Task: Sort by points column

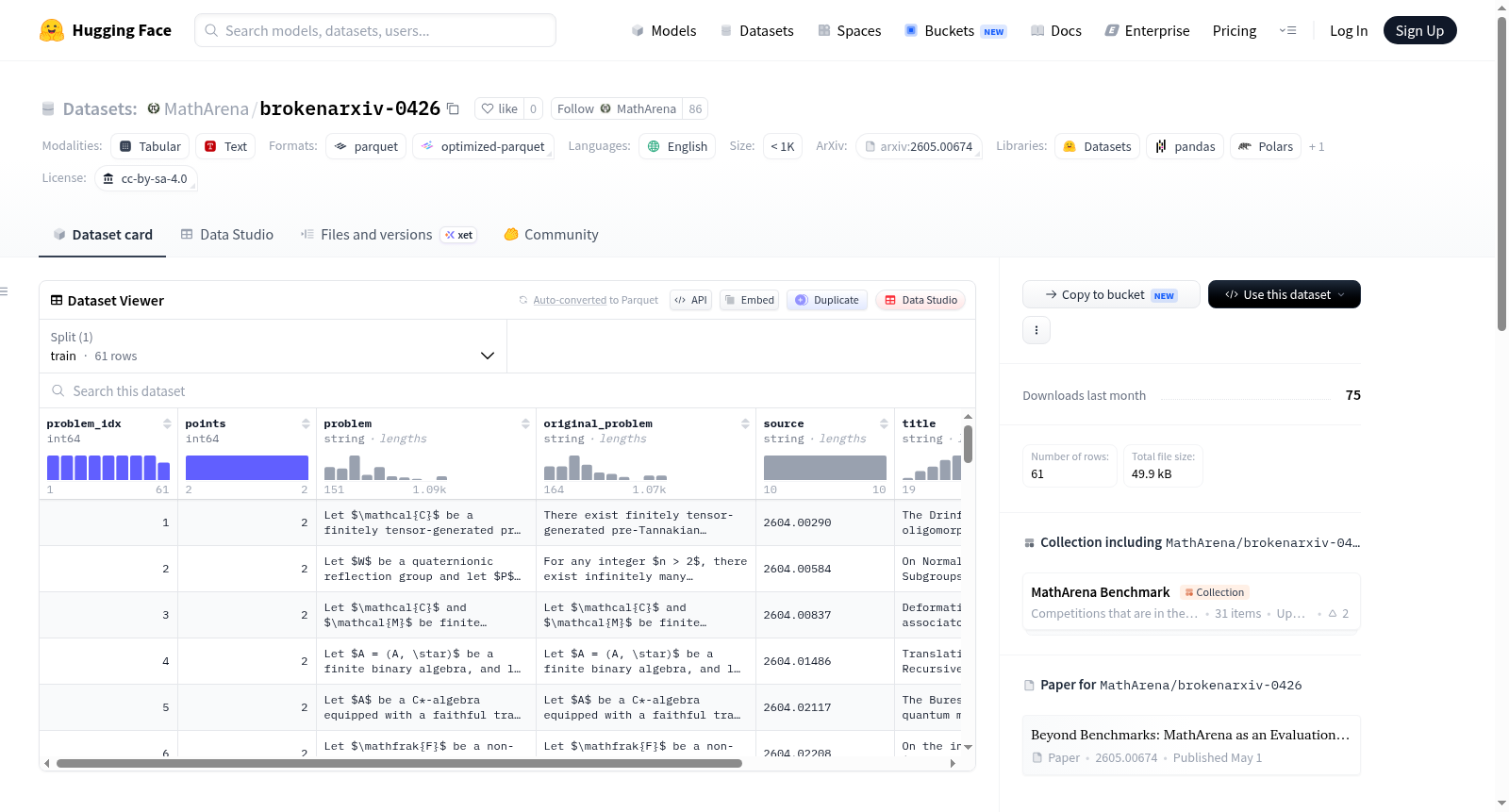Action: (x=306, y=423)
